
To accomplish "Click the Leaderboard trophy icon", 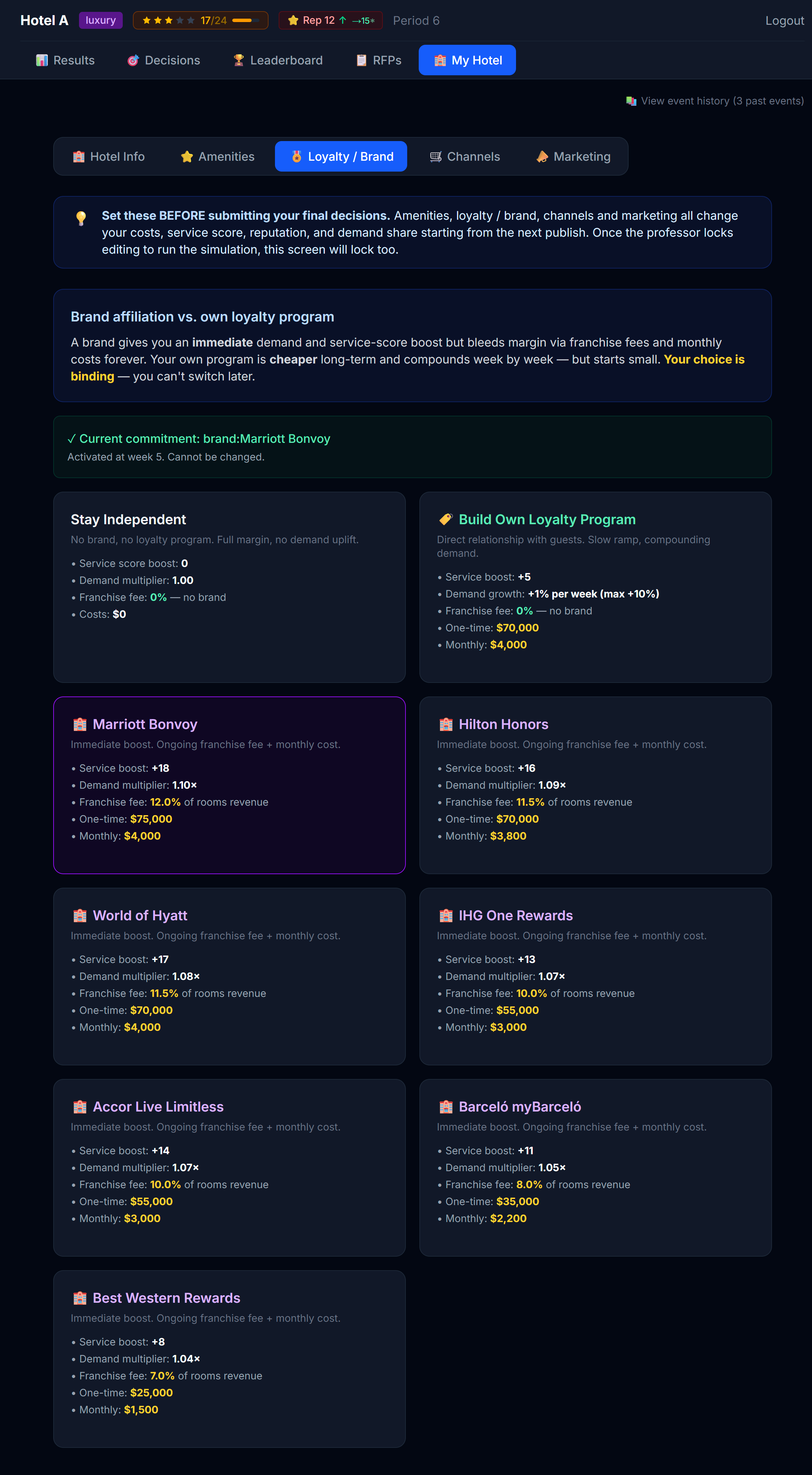I will coord(238,60).
